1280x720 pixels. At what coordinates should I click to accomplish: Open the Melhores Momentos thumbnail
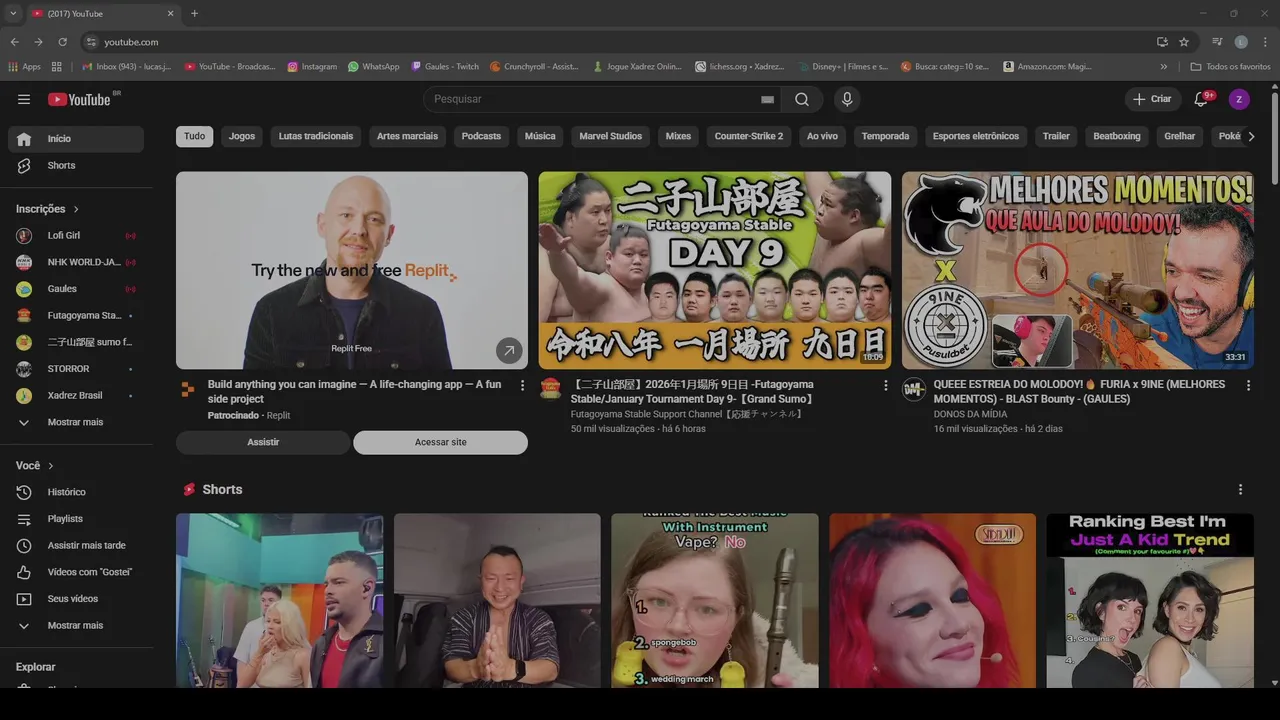click(x=1078, y=270)
